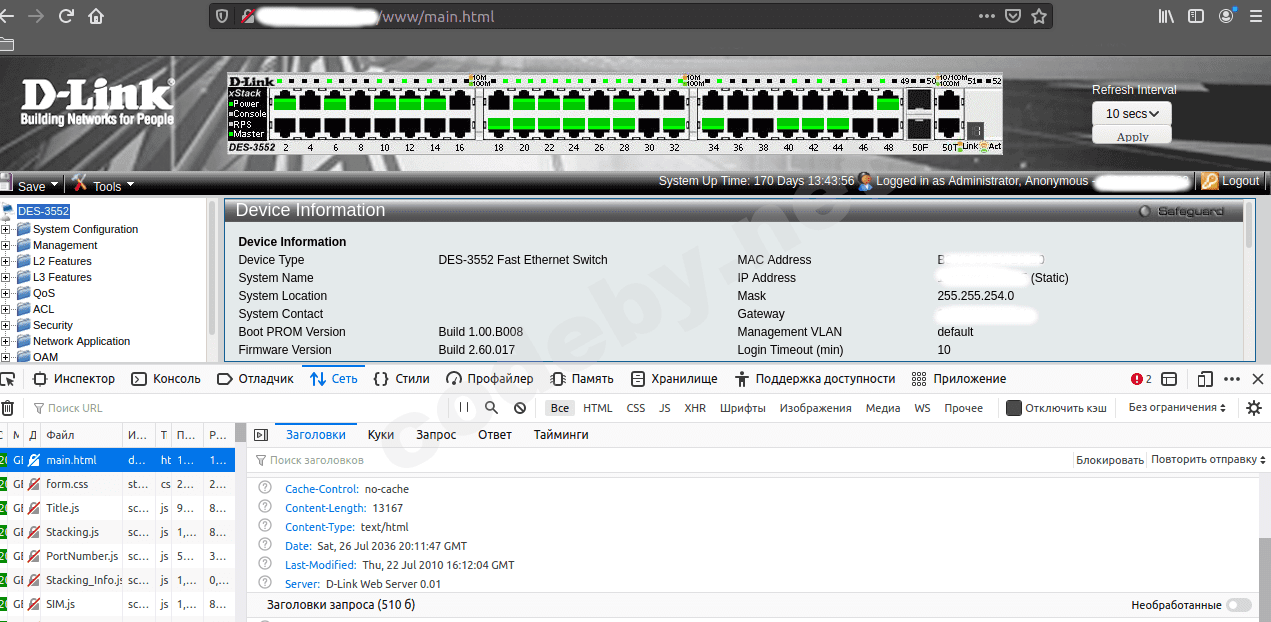Click the Logout key icon
1271x622 pixels.
(1210, 181)
